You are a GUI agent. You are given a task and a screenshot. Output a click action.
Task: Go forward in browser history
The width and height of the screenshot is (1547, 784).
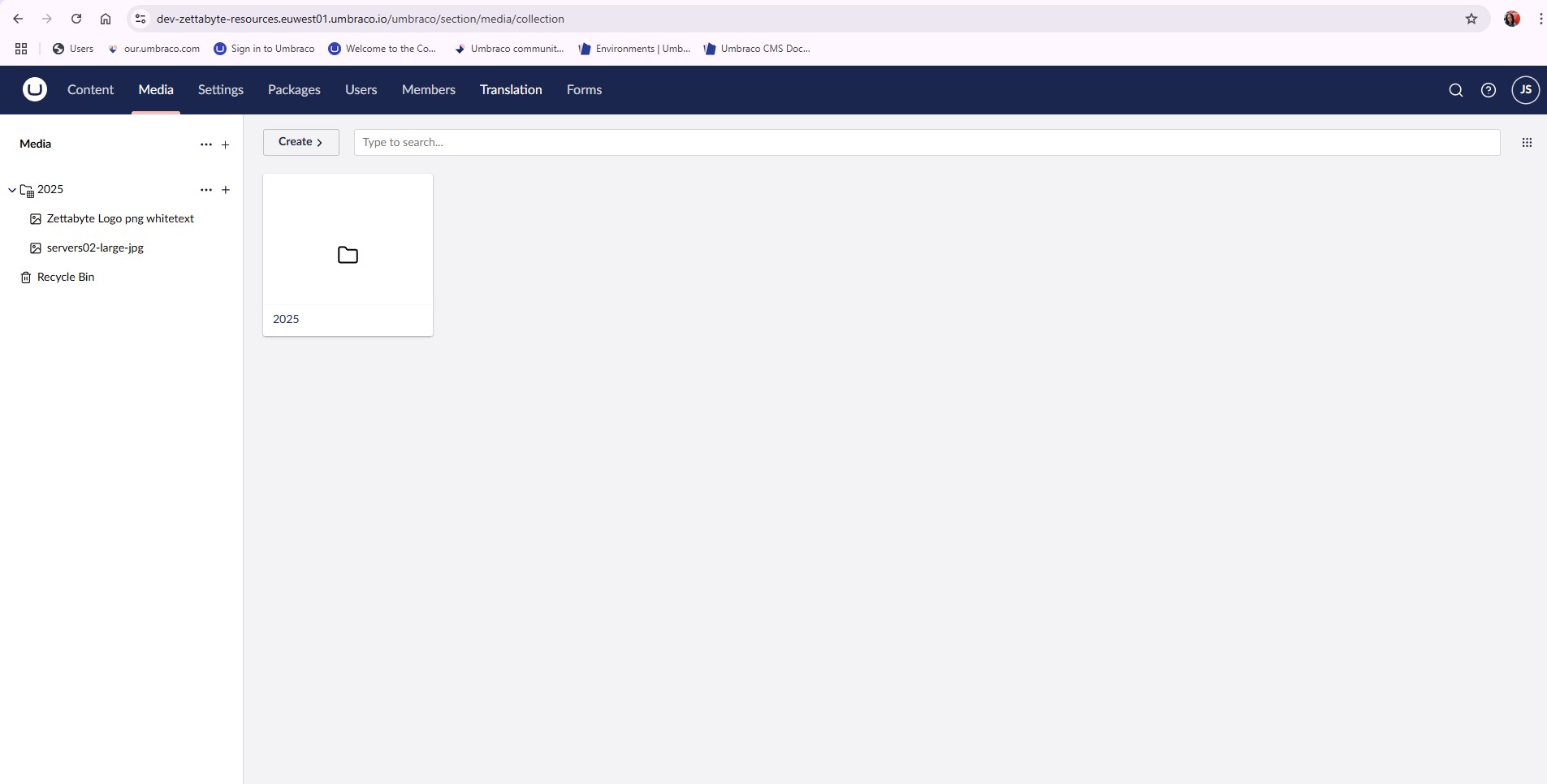click(x=47, y=19)
